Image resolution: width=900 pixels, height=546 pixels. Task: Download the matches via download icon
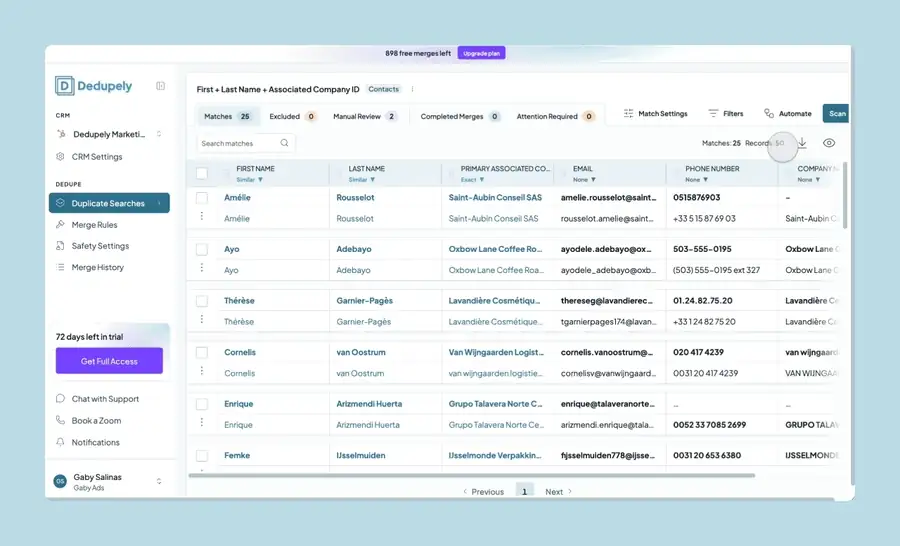(x=802, y=143)
